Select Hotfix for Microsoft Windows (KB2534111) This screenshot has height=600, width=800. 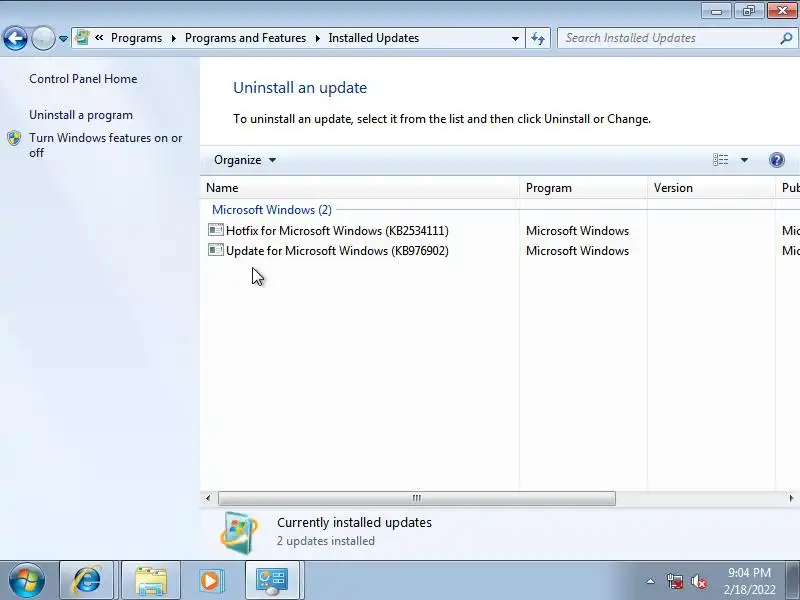tap(337, 231)
